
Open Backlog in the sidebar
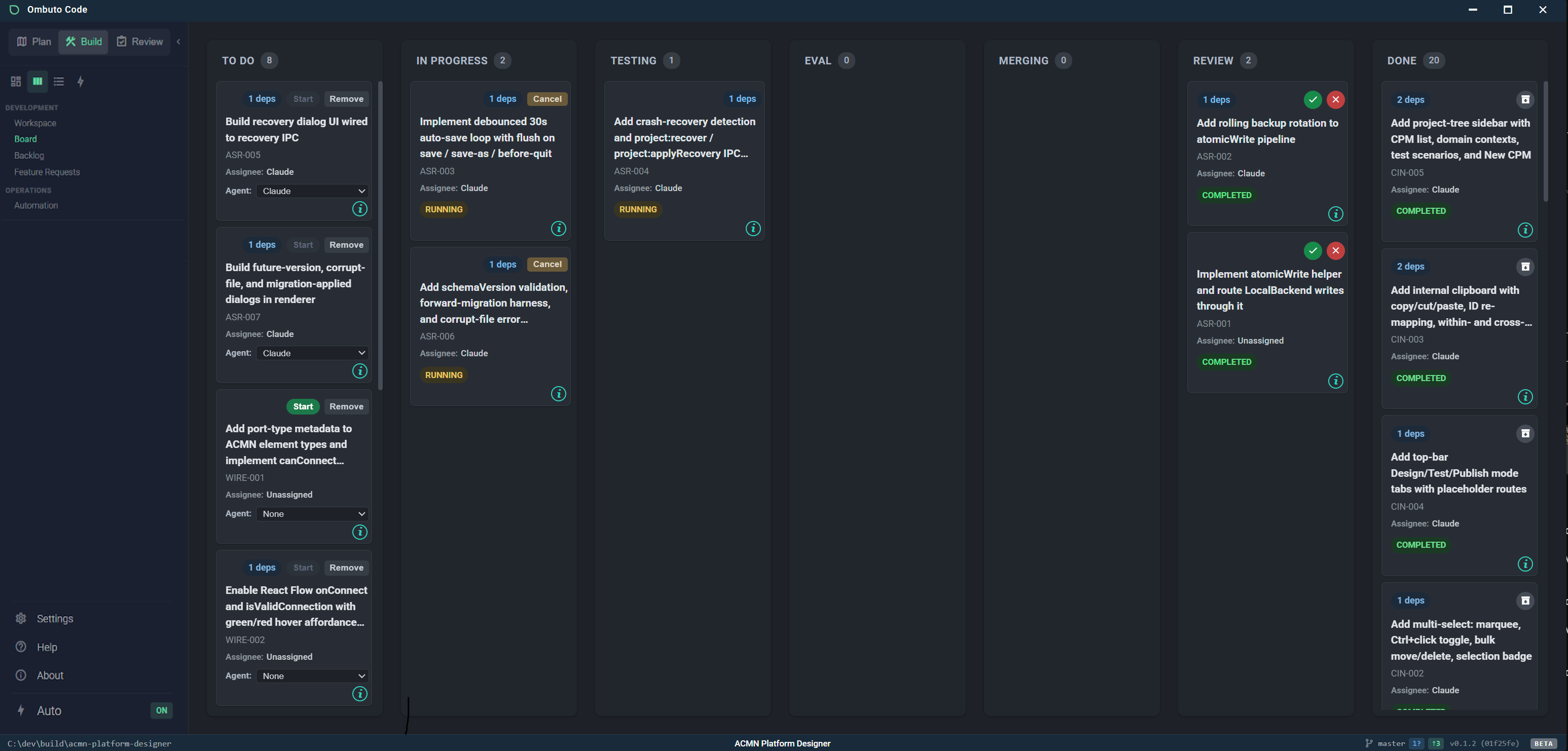29,155
